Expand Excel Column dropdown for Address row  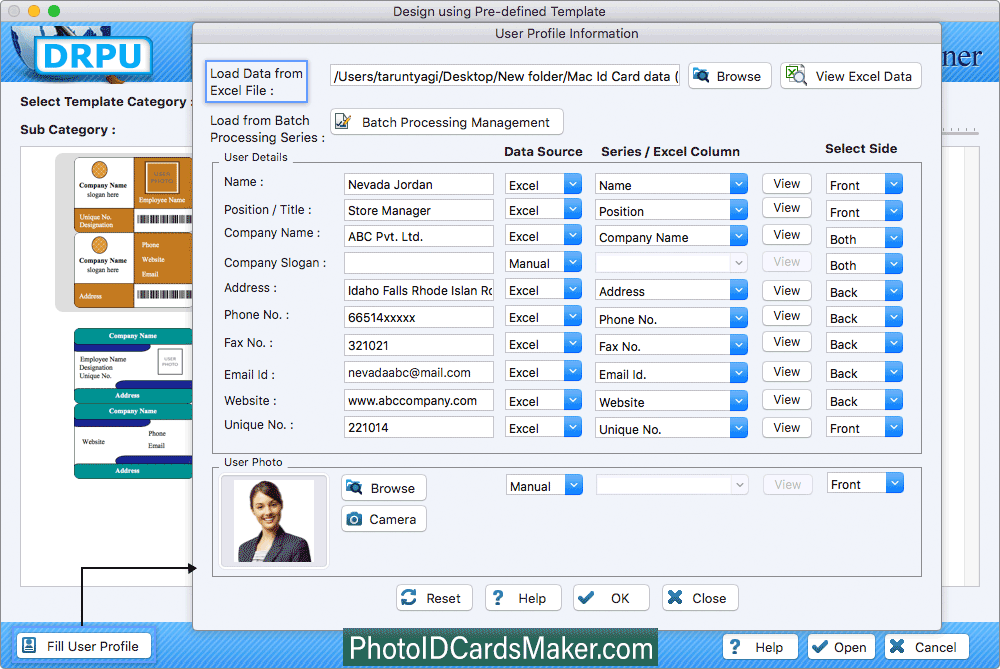click(x=738, y=291)
